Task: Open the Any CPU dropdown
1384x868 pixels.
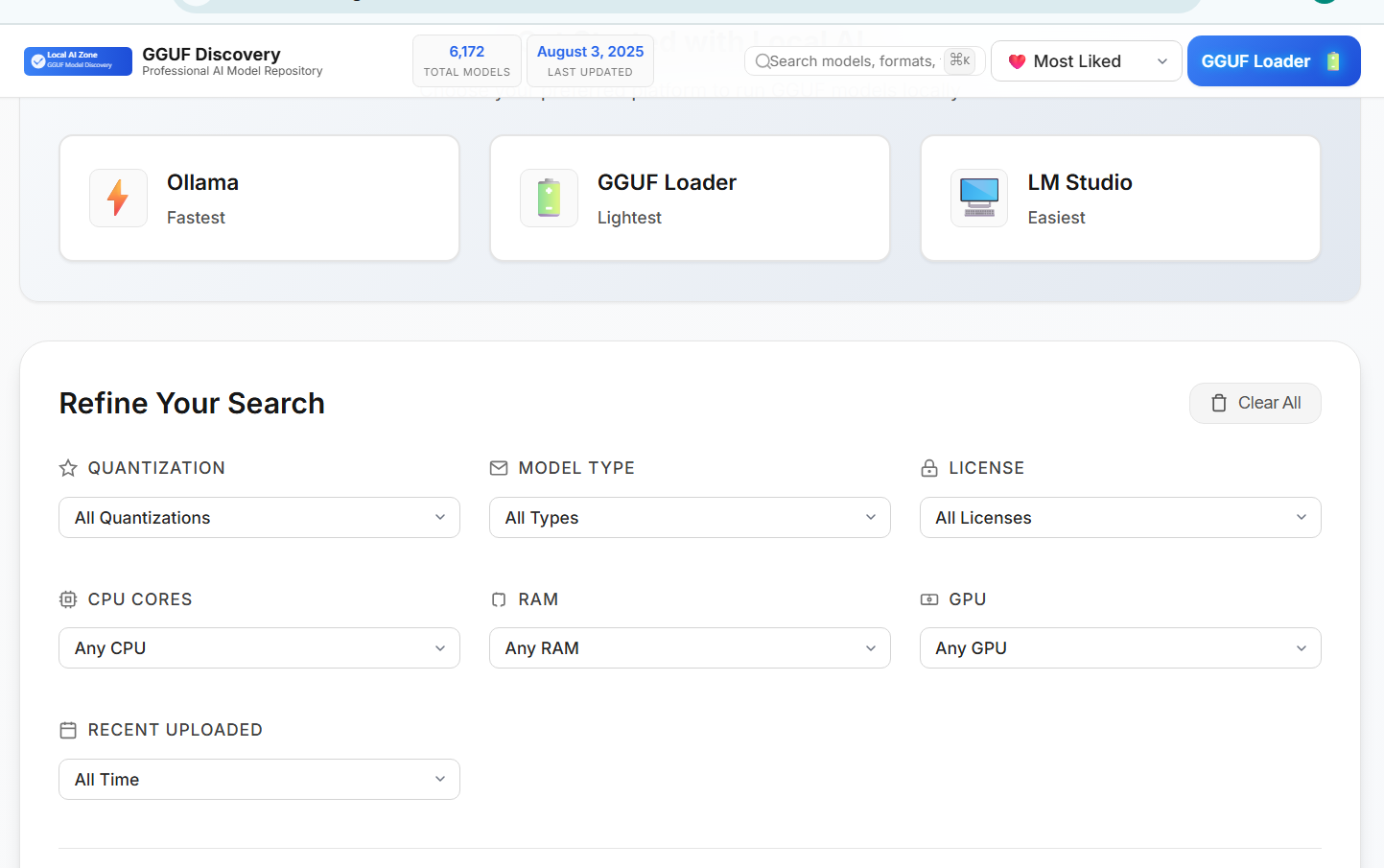Action: [x=259, y=648]
